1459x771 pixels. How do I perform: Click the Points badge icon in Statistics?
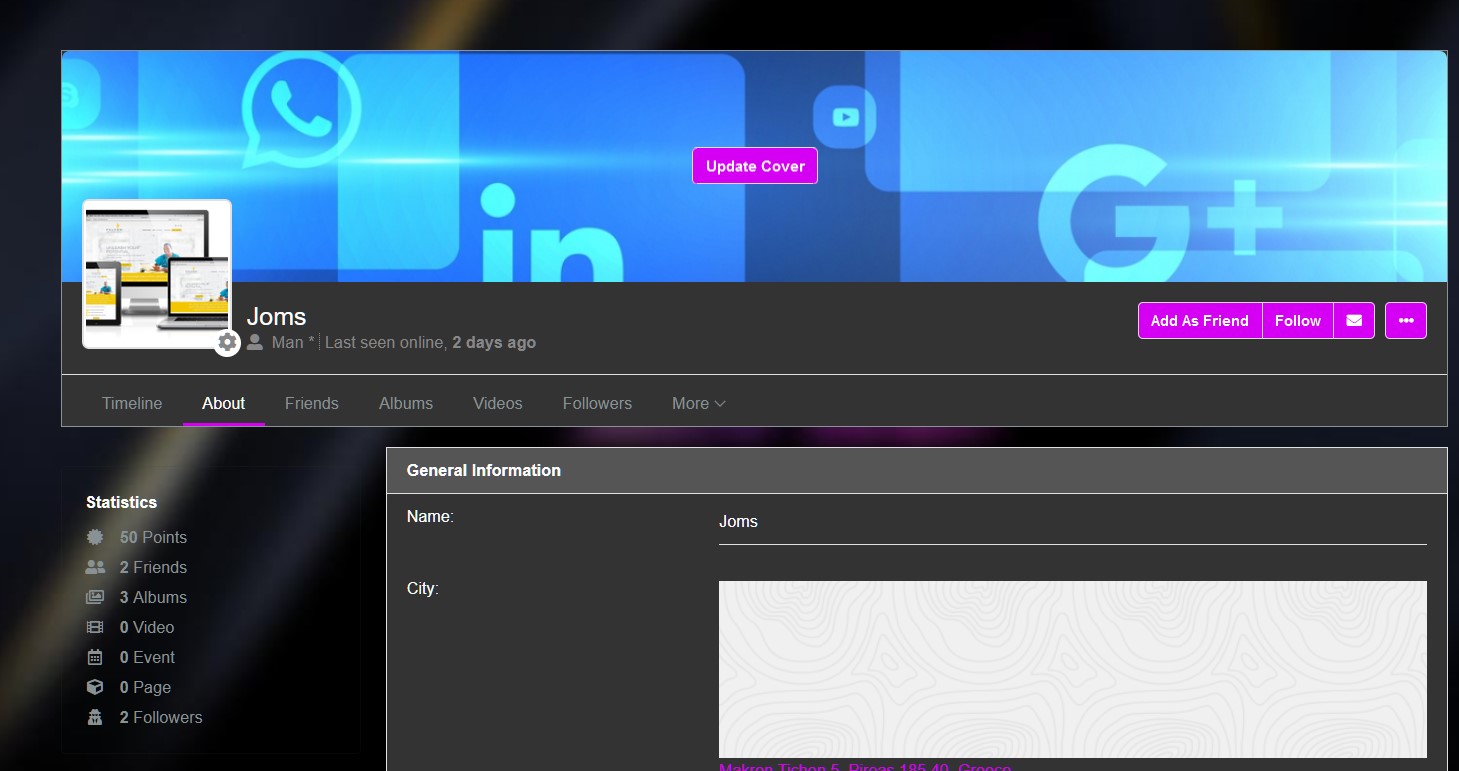click(x=95, y=537)
